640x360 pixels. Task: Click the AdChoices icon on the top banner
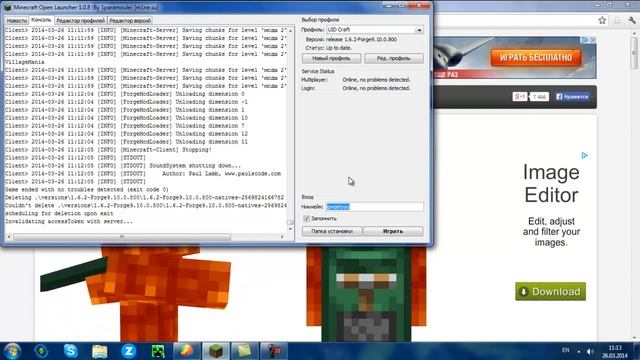click(585, 40)
